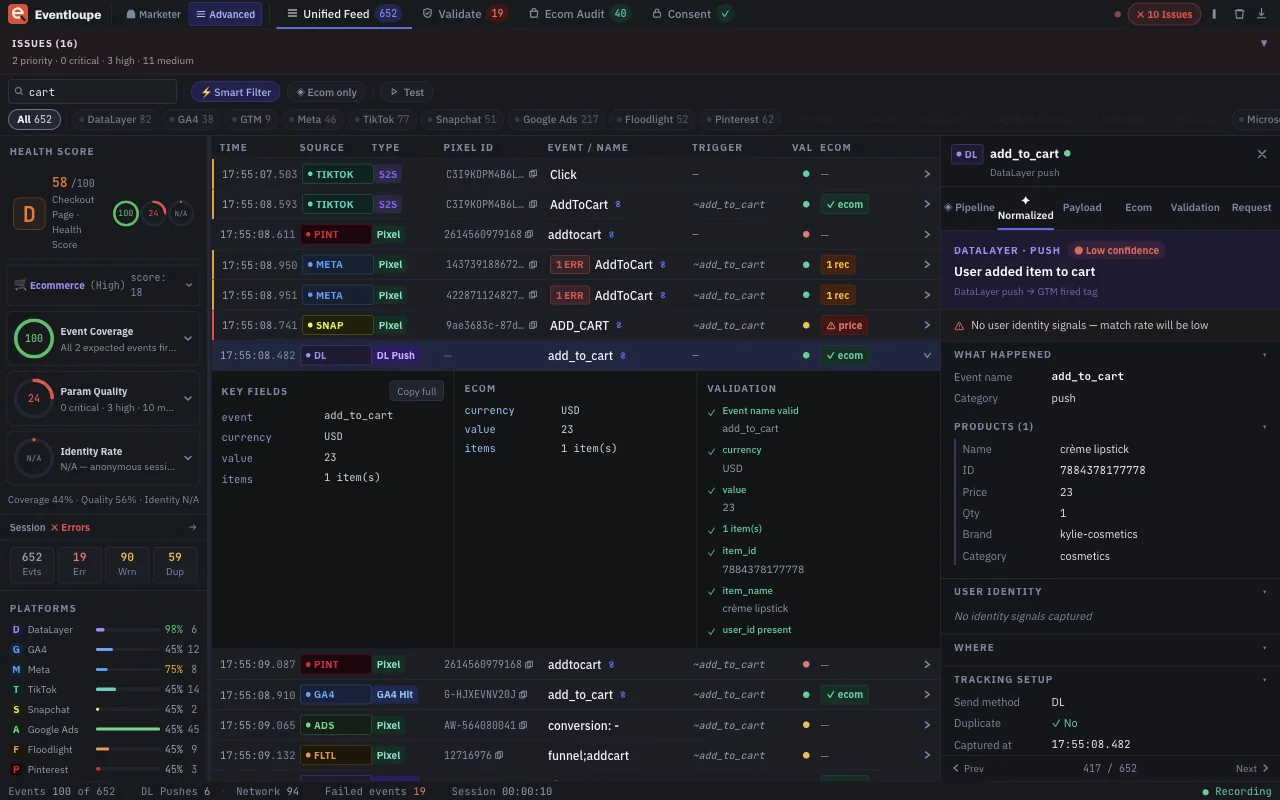Pause recording with the bar icon
Viewport: 1280px width, 800px height.
(x=1214, y=14)
